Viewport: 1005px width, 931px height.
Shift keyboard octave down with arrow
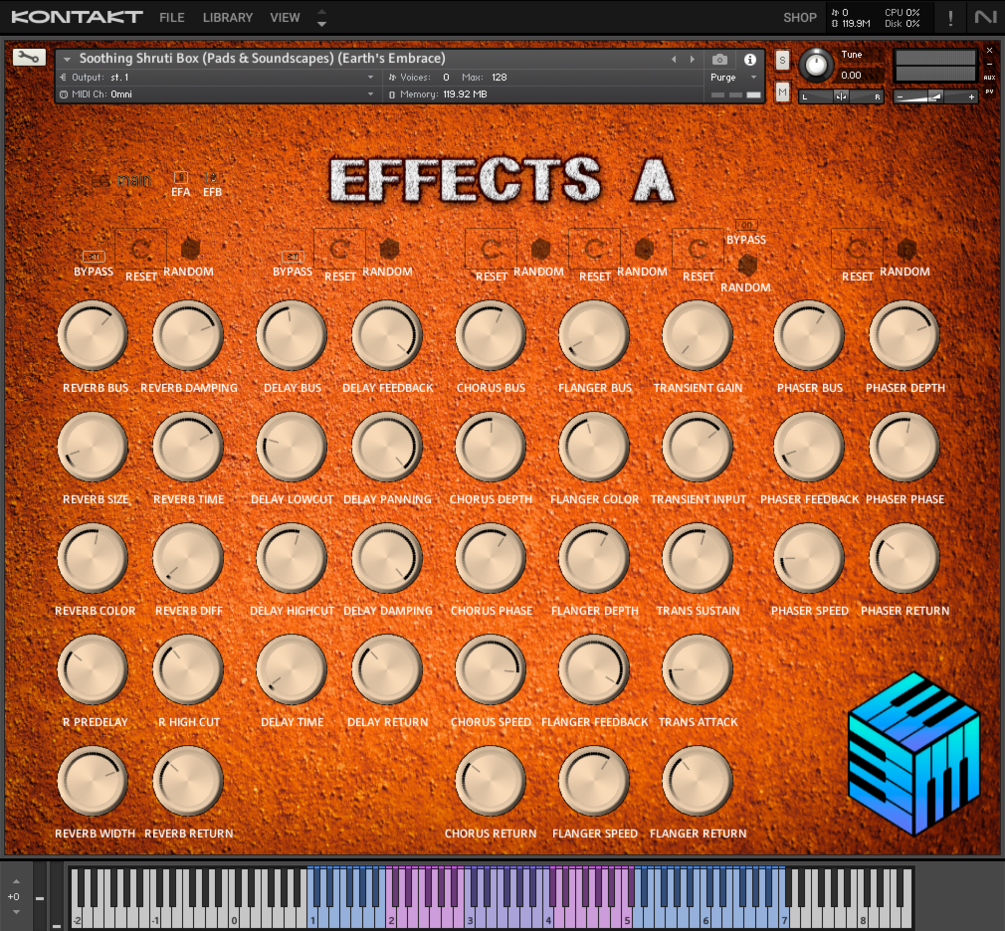click(16, 912)
